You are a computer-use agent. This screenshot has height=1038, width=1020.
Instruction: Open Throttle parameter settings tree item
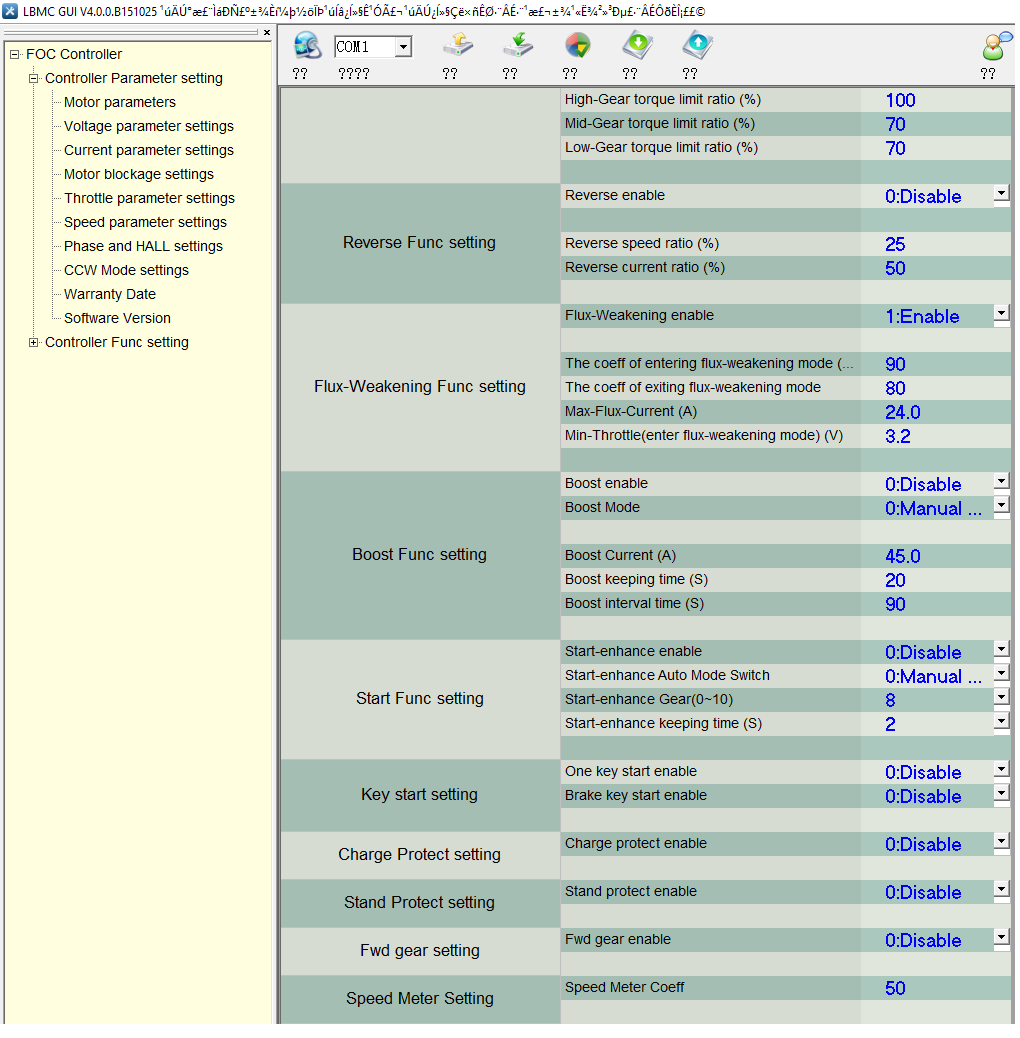149,198
